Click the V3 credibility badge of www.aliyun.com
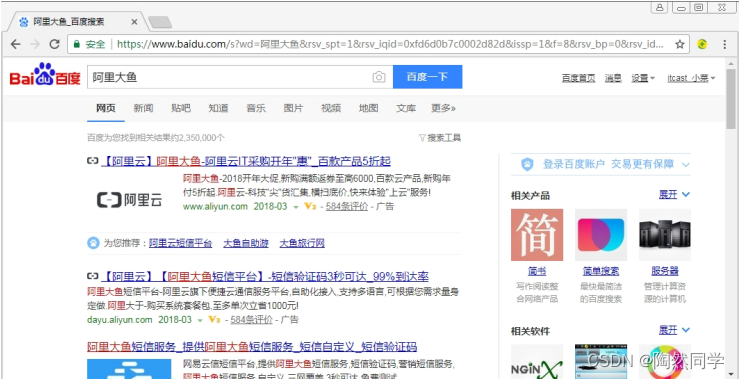The width and height of the screenshot is (740, 379). 310,206
